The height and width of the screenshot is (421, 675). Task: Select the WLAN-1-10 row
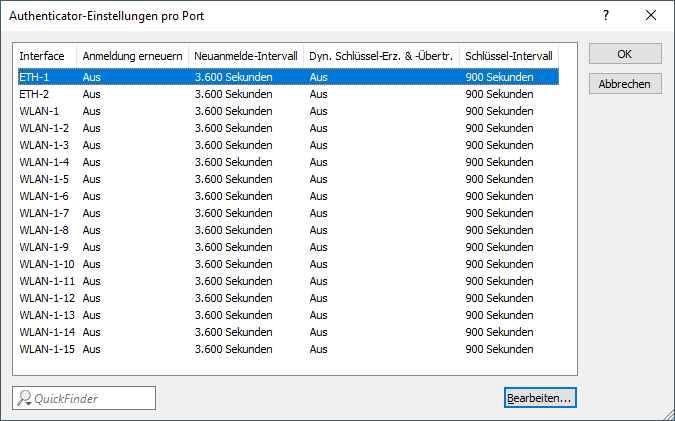pos(46,263)
